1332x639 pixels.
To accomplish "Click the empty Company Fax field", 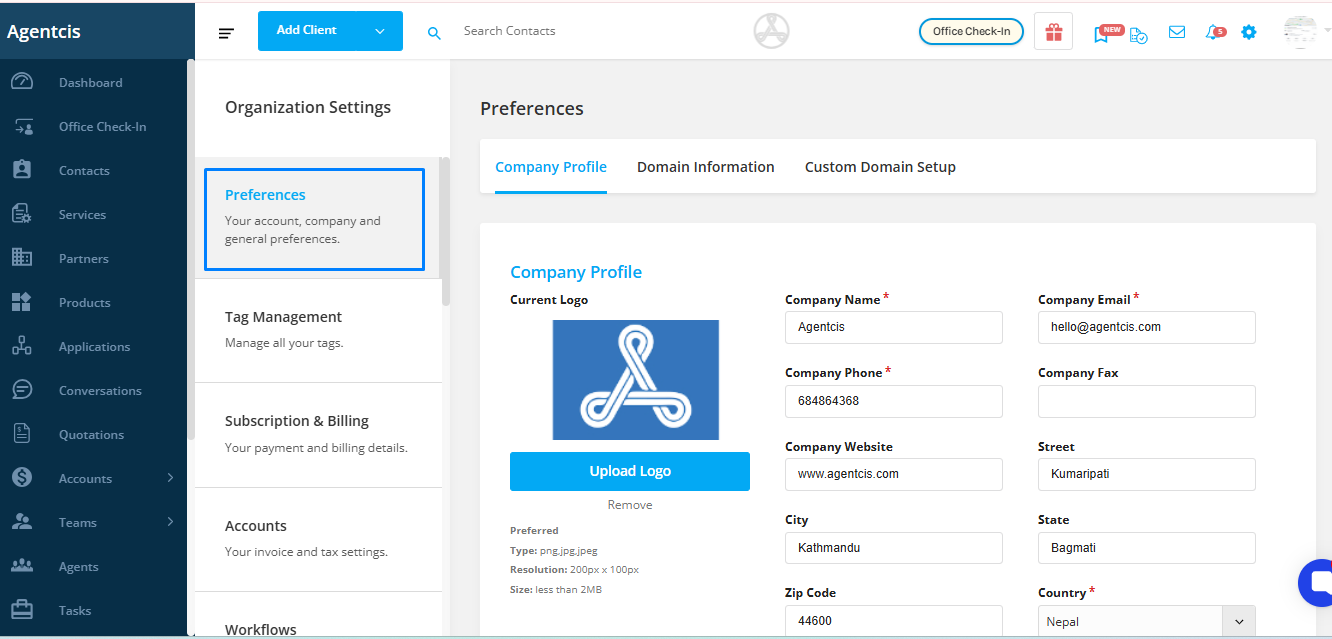I will (1147, 401).
